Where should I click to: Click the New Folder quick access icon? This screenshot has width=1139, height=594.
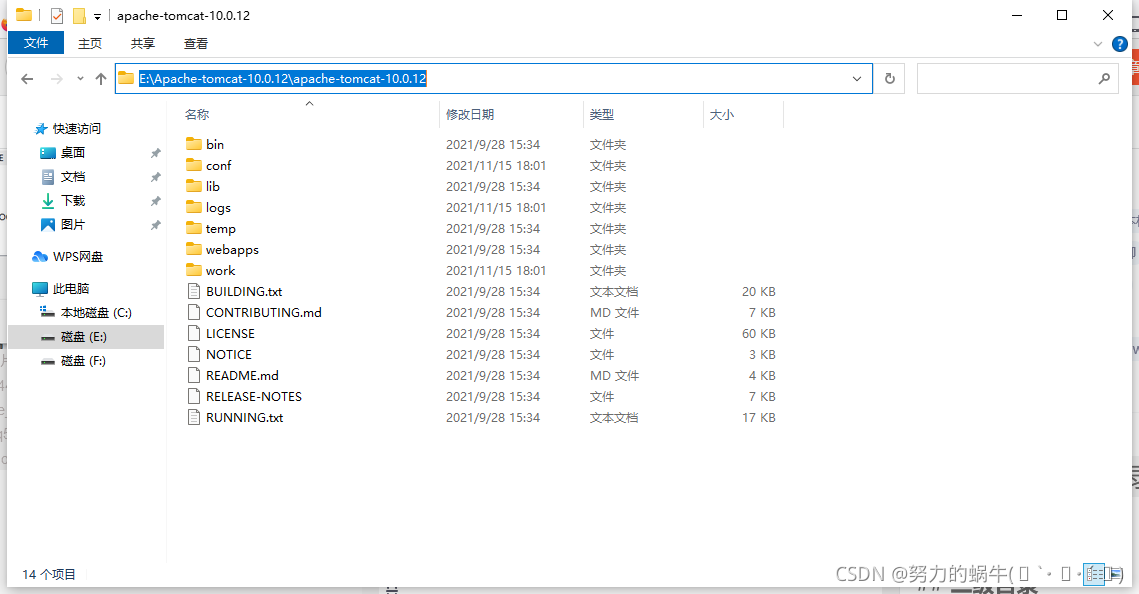[79, 15]
